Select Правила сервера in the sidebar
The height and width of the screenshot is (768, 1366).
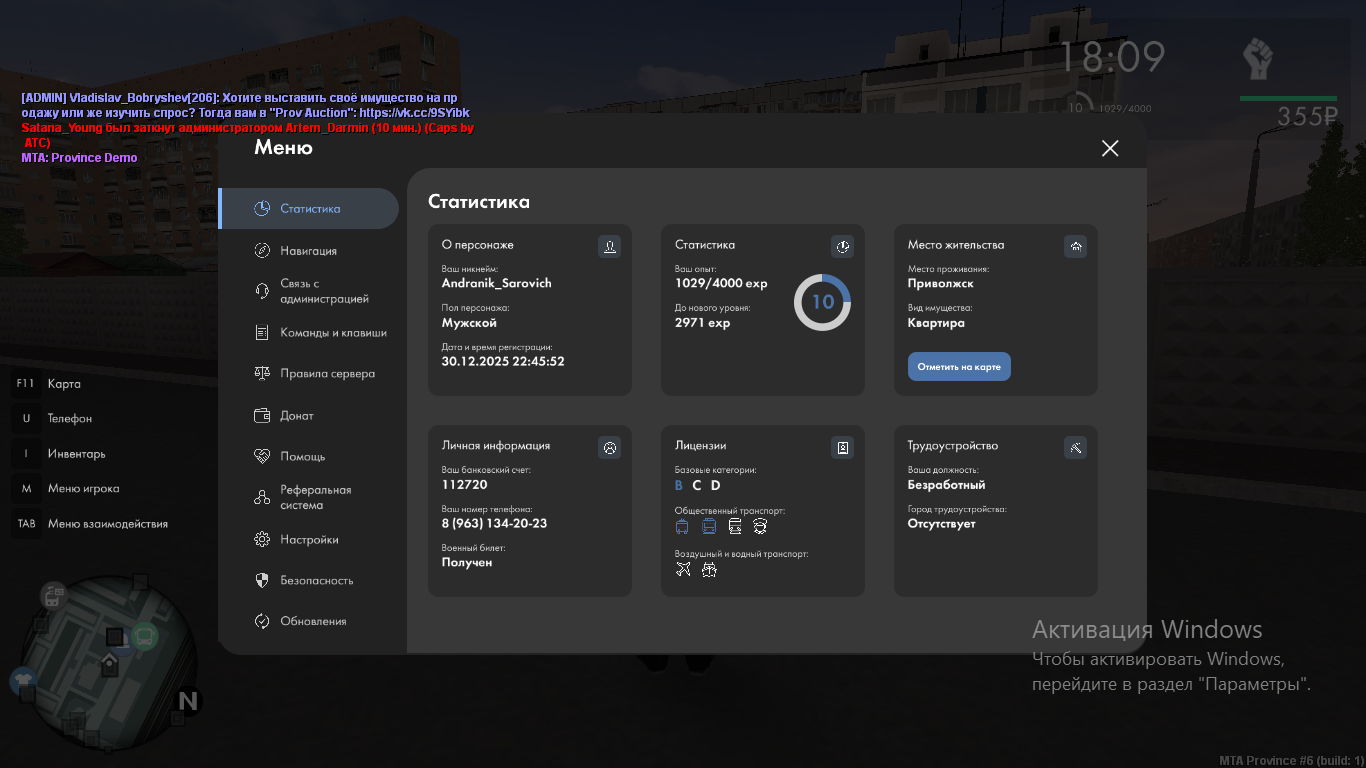(327, 374)
